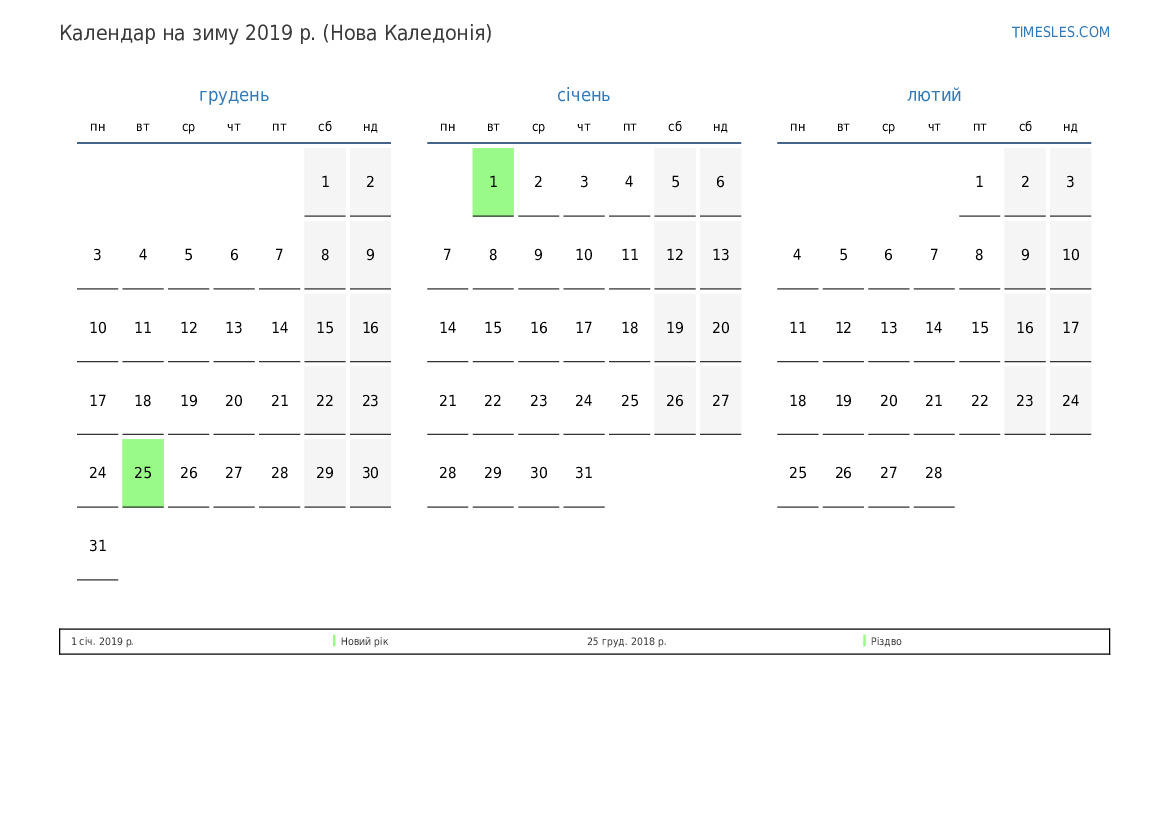Click highlighted December 25 holiday cell
The image size is (1169, 827).
click(x=143, y=473)
